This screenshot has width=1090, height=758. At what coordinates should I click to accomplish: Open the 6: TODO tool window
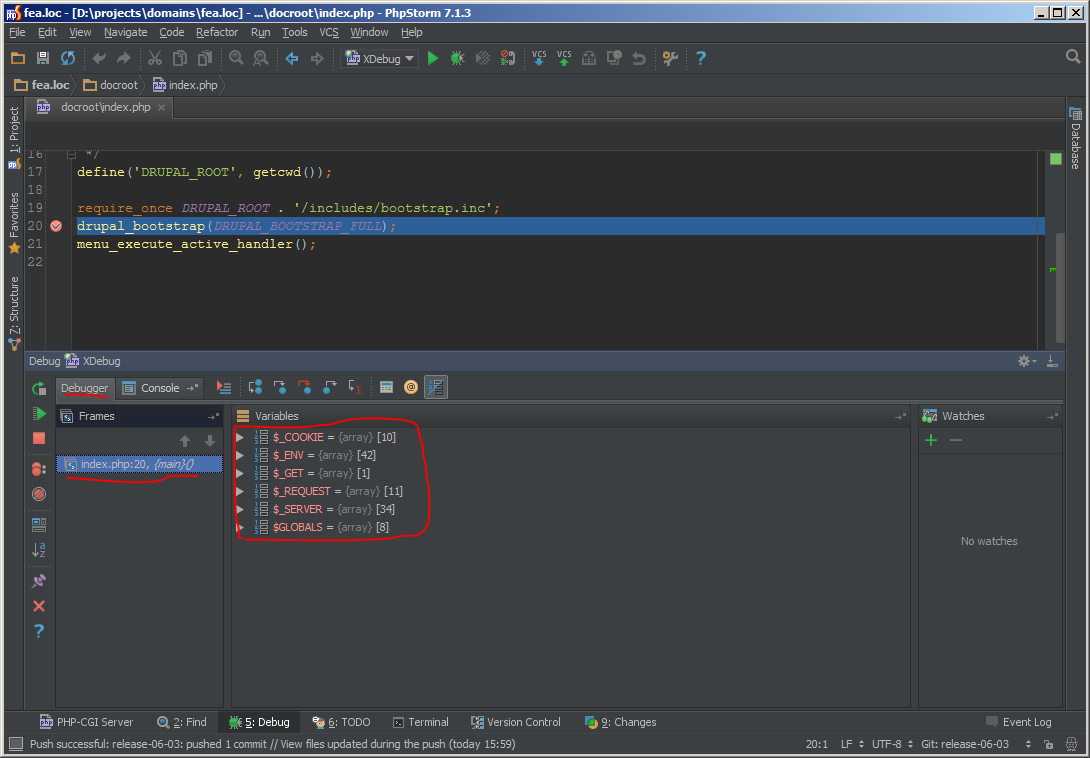coord(341,723)
